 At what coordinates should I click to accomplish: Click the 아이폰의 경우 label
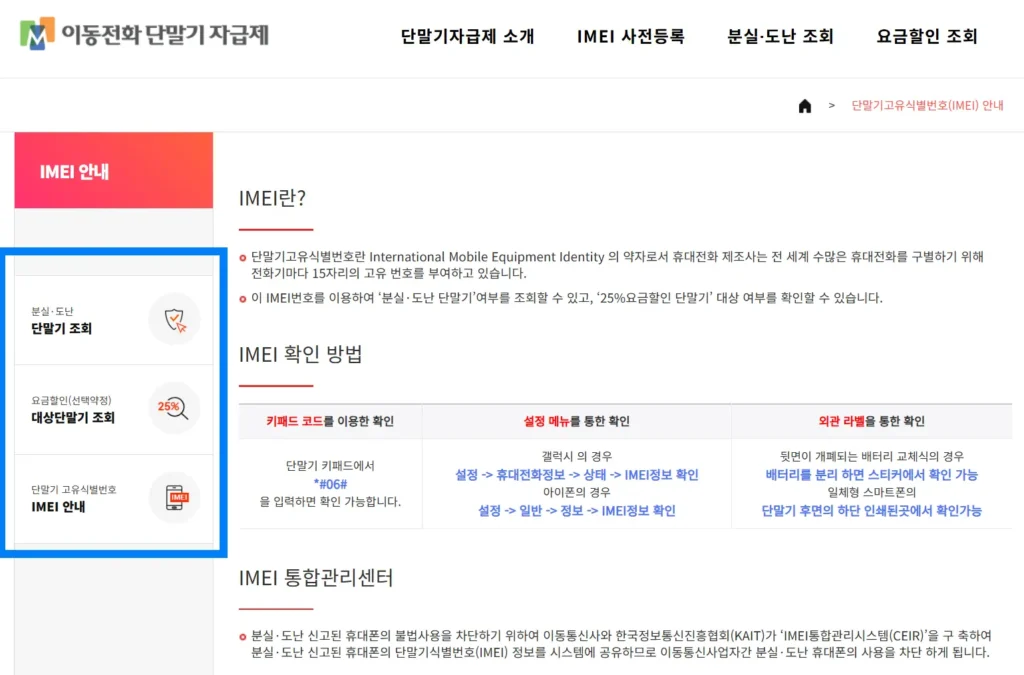pyautogui.click(x=577, y=492)
